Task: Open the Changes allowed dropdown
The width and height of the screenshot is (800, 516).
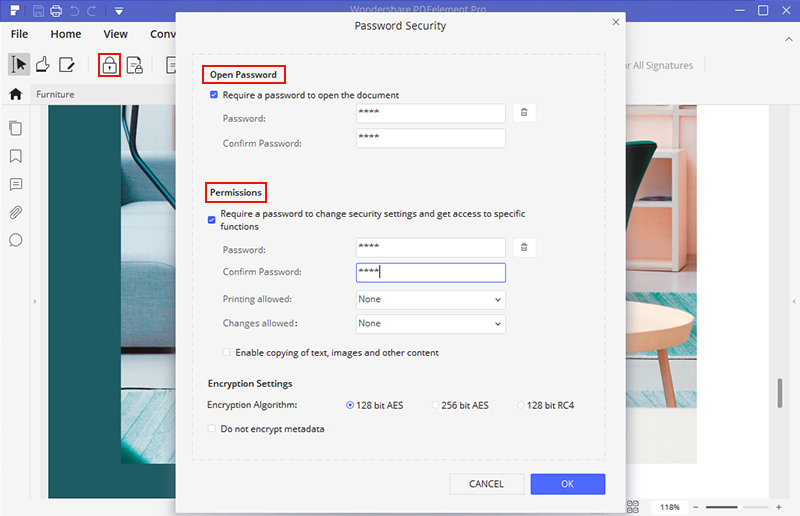Action: coord(430,323)
